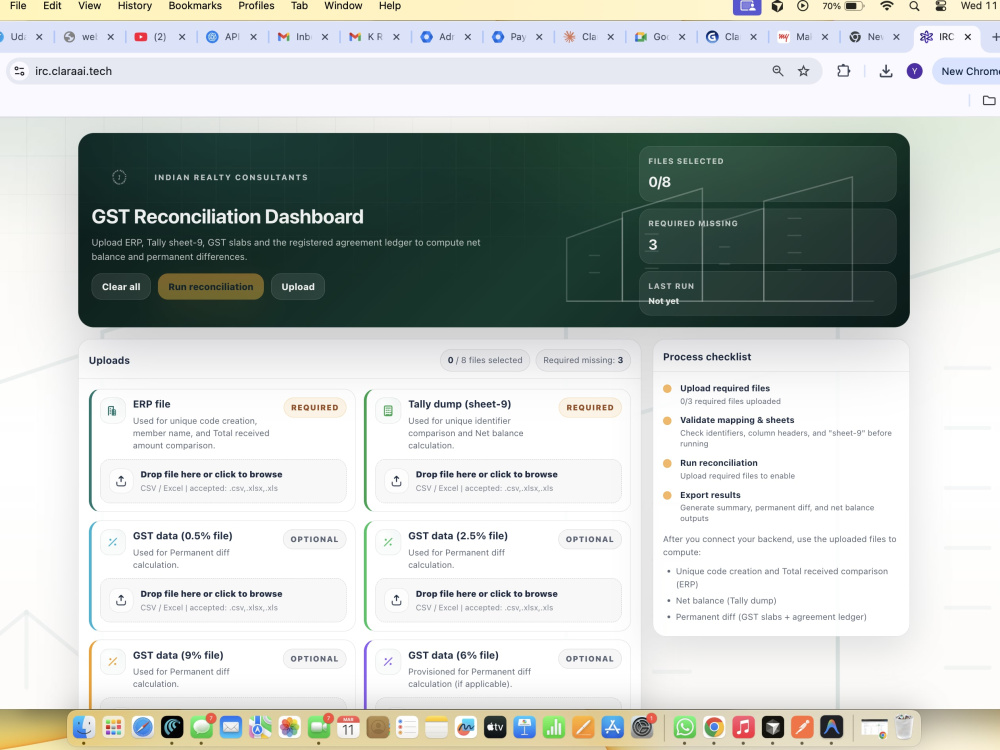The image size is (1000, 750).
Task: Click the New Chrome button
Action: (x=966, y=71)
